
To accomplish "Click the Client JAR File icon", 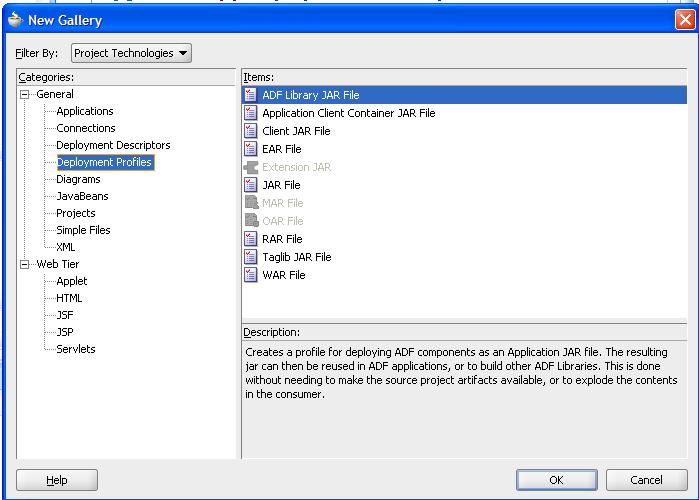I will pyautogui.click(x=251, y=131).
